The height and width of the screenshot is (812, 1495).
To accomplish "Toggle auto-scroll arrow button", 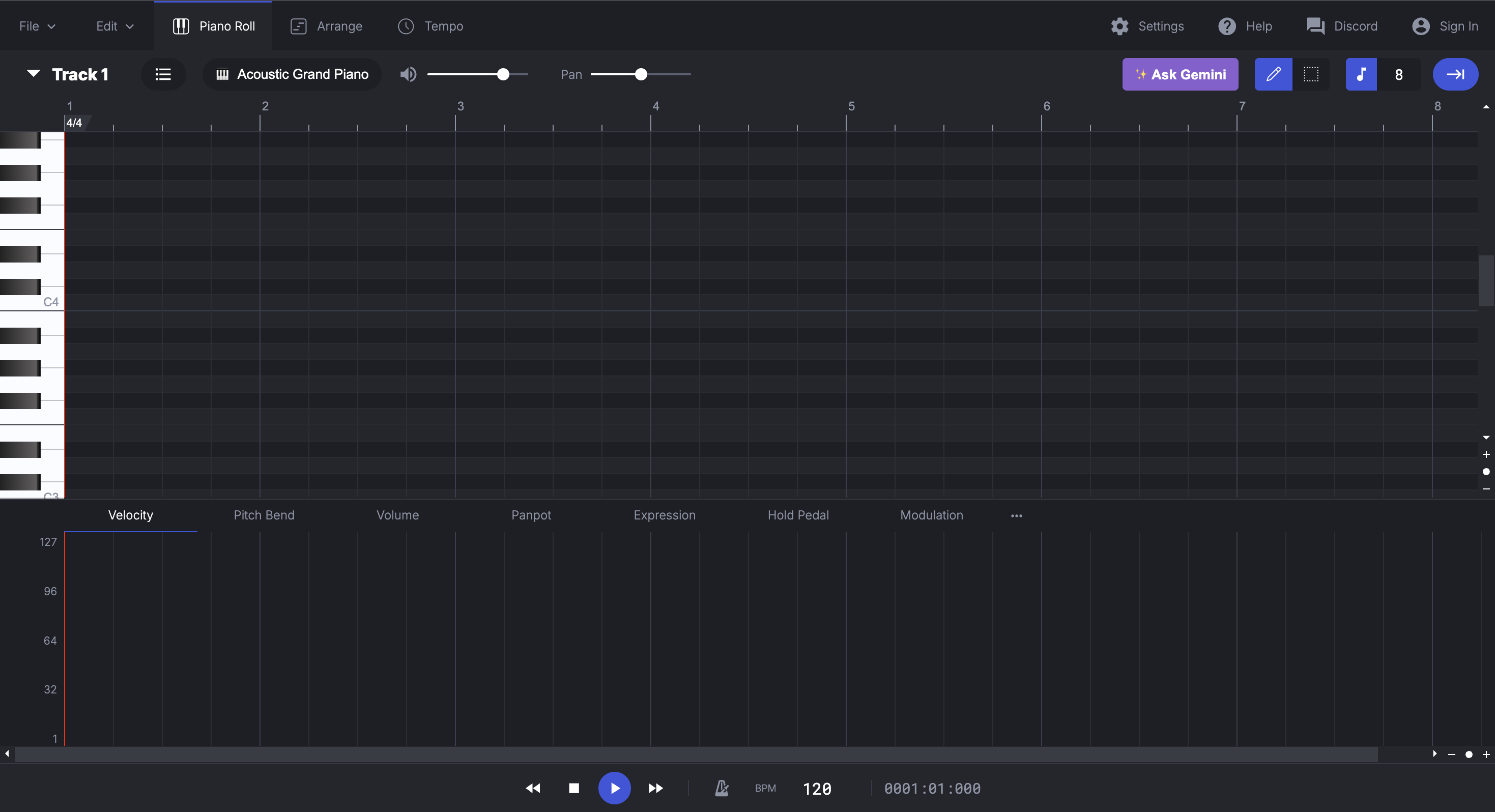I will click(1455, 74).
